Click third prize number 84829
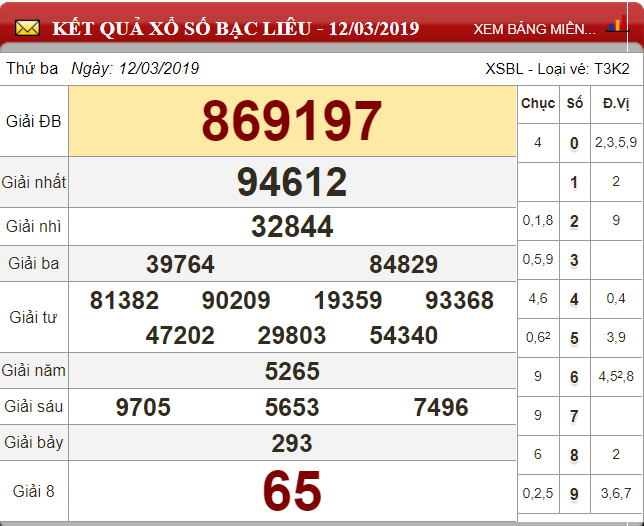Image resolution: width=644 pixels, height=526 pixels. tap(404, 264)
